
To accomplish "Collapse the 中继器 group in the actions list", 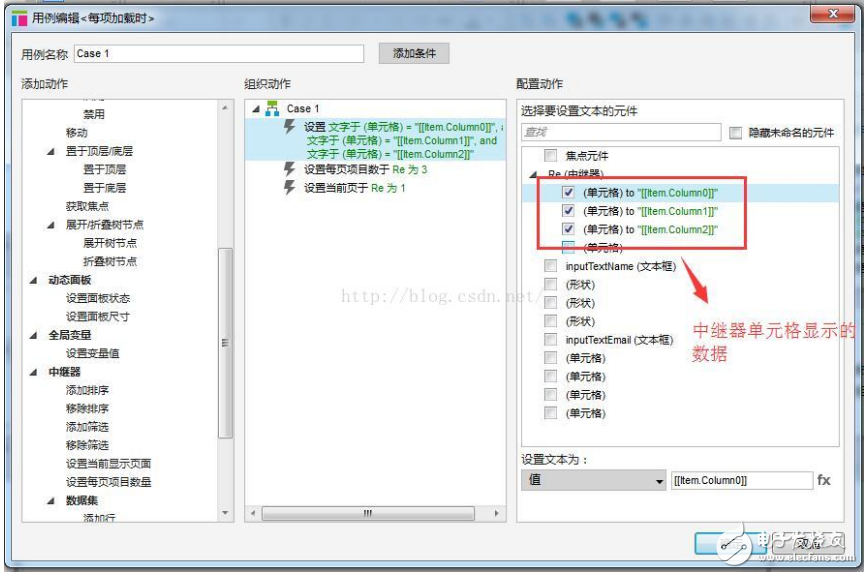I will pos(35,372).
